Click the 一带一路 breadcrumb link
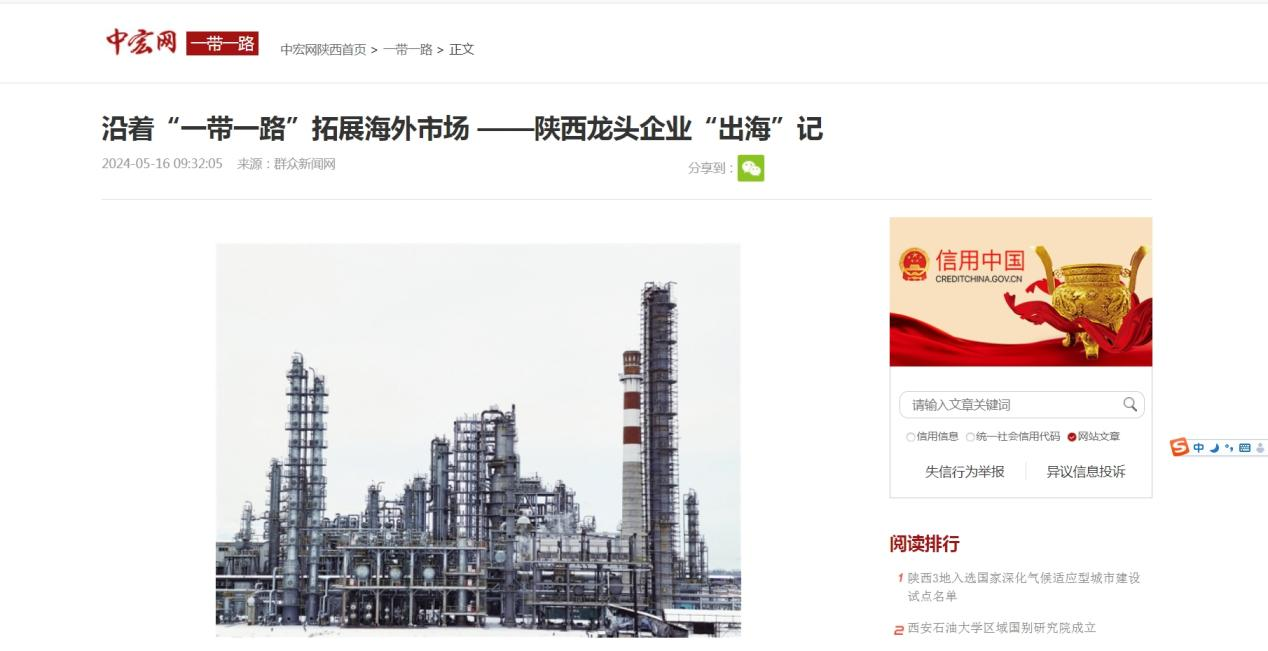The image size is (1268, 651). (408, 49)
